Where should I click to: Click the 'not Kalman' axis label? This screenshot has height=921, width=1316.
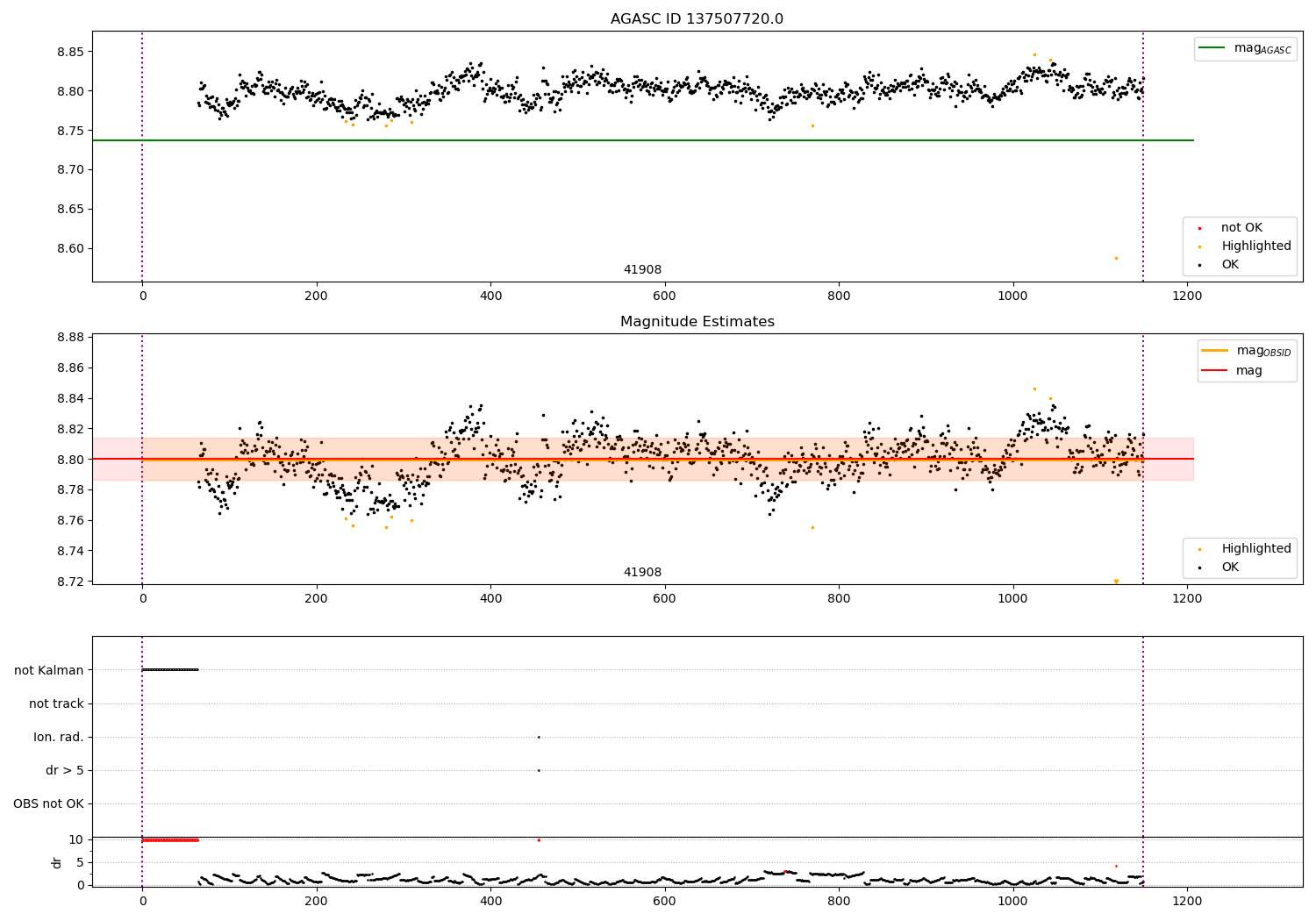(49, 671)
